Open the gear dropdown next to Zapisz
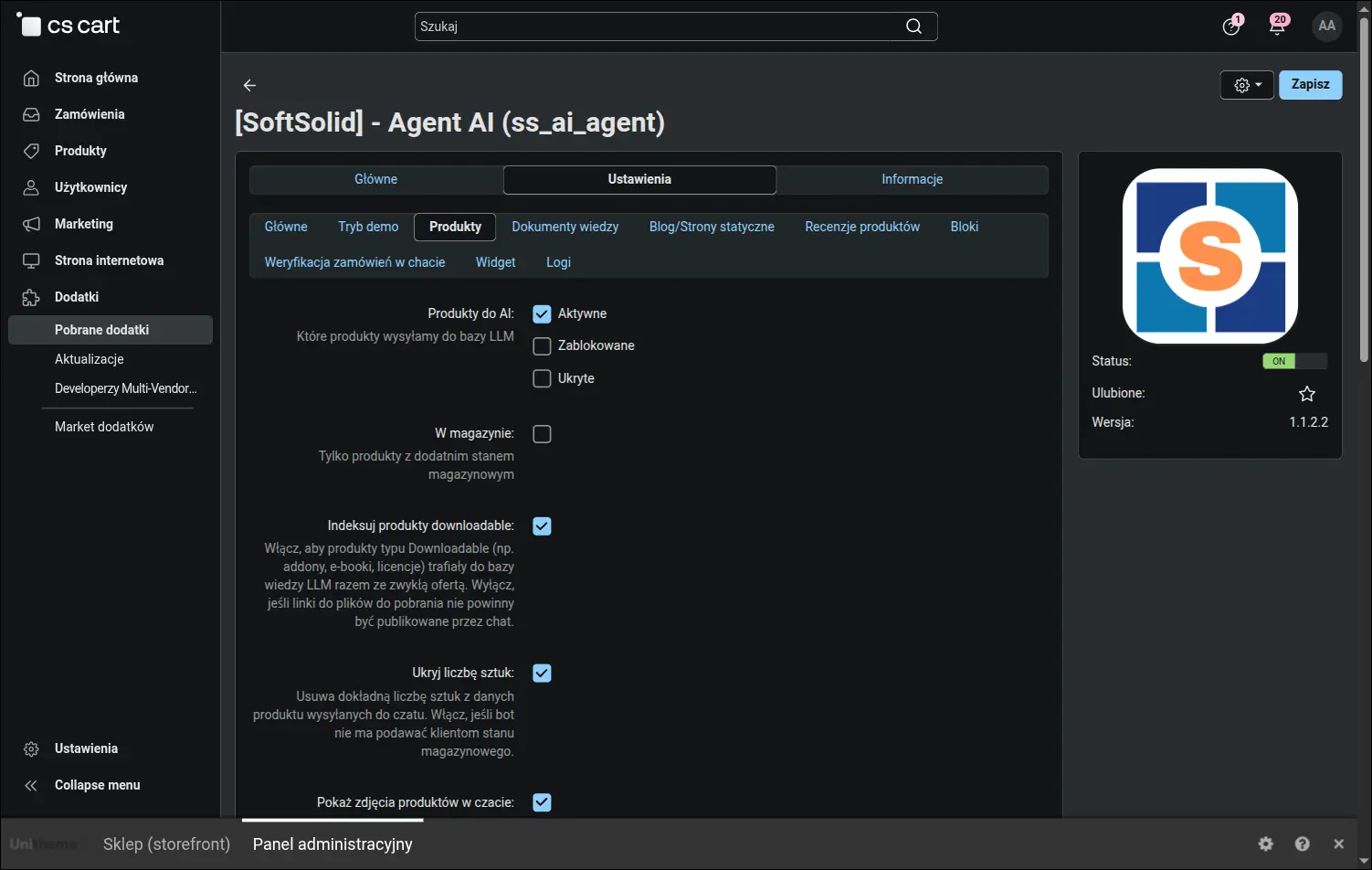1372x870 pixels. click(1247, 85)
